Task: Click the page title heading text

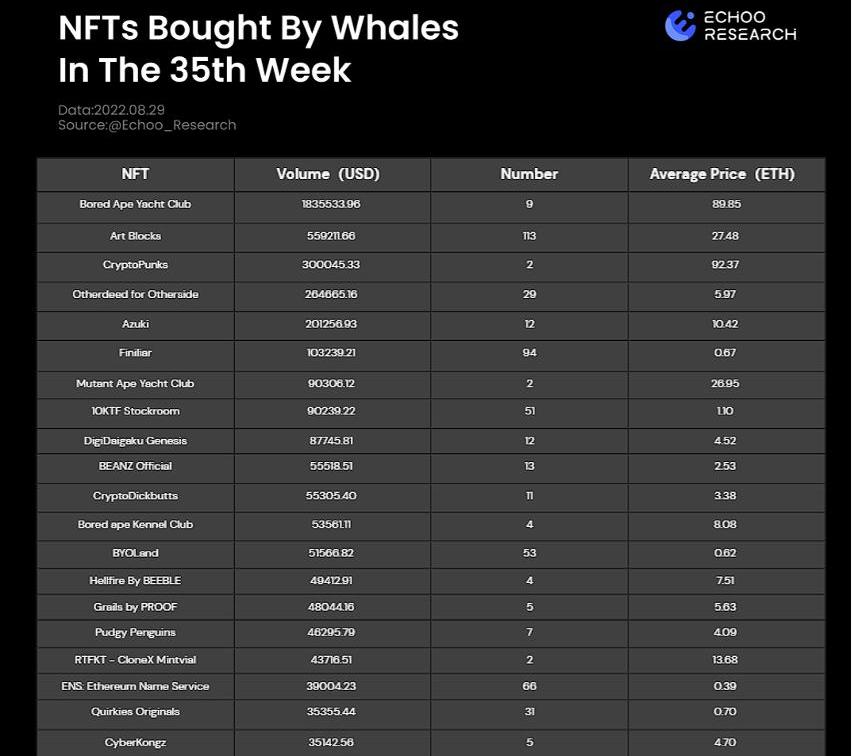Action: coord(258,48)
